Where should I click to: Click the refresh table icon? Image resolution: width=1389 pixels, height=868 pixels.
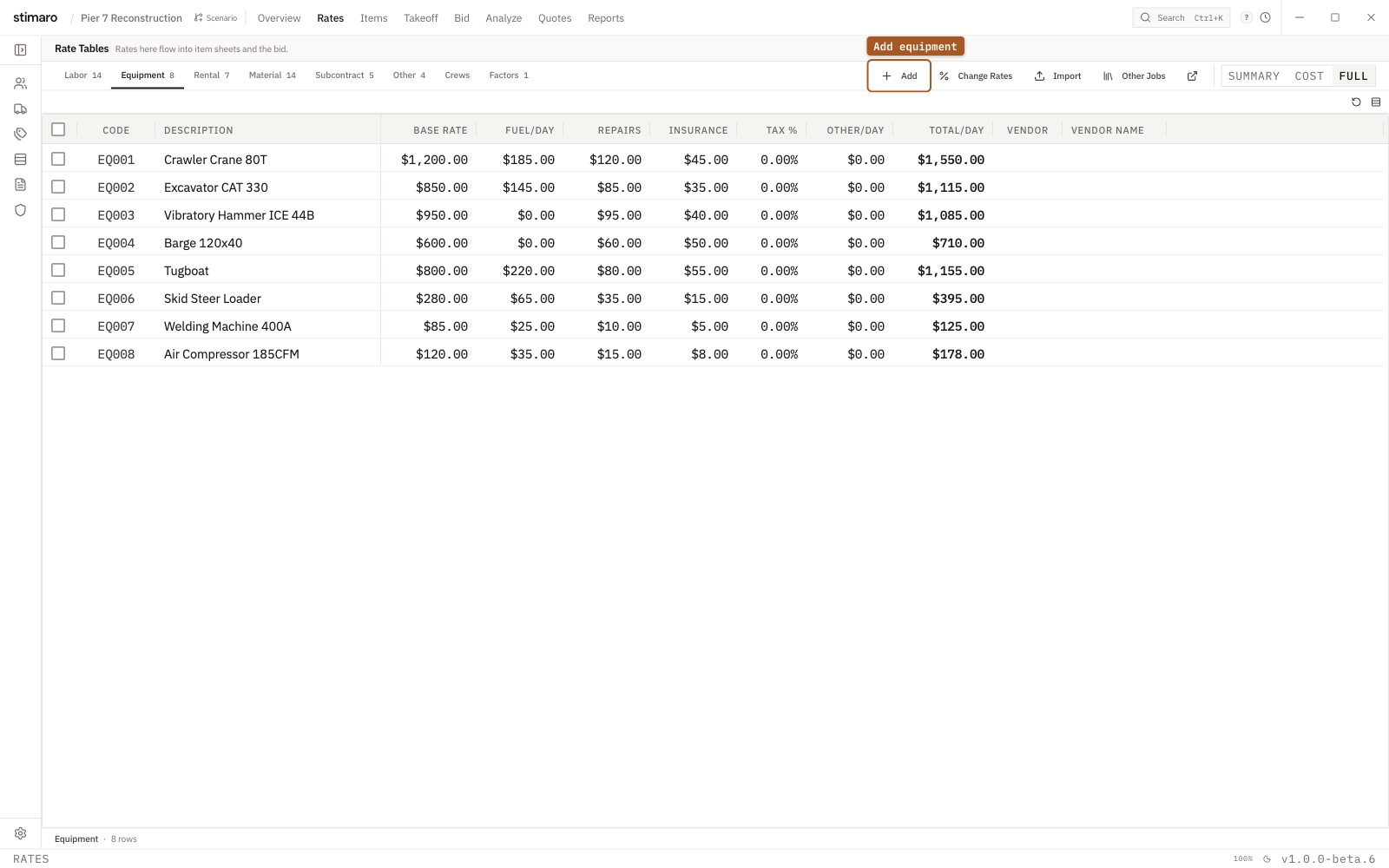1356,102
